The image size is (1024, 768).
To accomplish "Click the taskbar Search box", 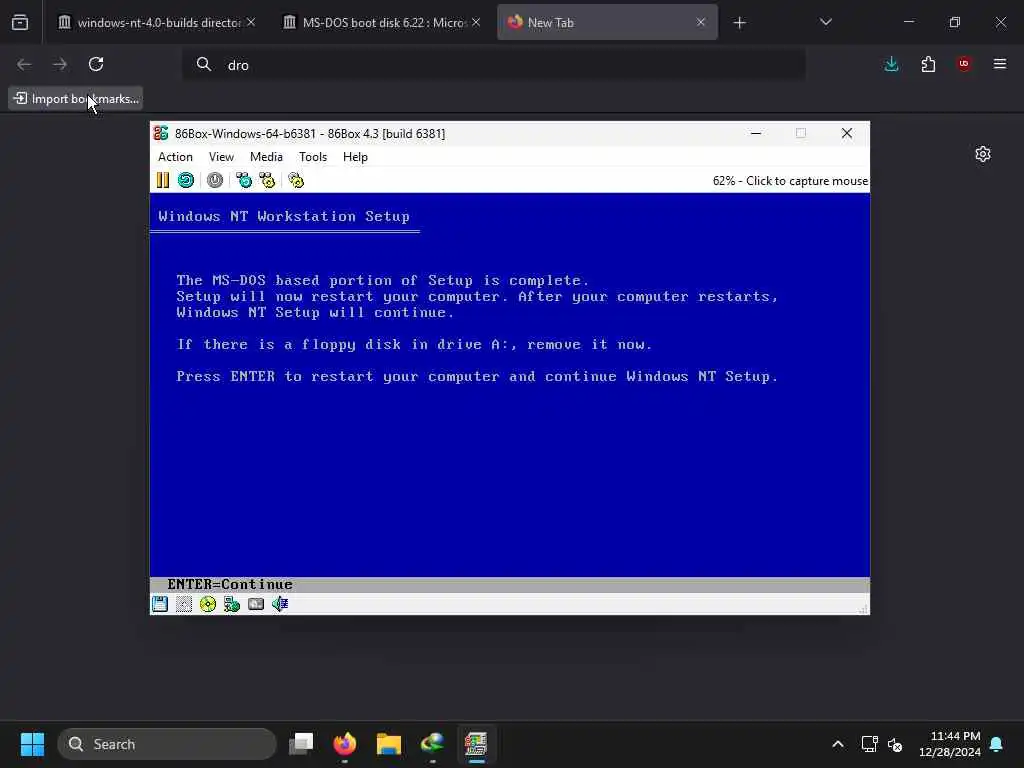I will (167, 744).
